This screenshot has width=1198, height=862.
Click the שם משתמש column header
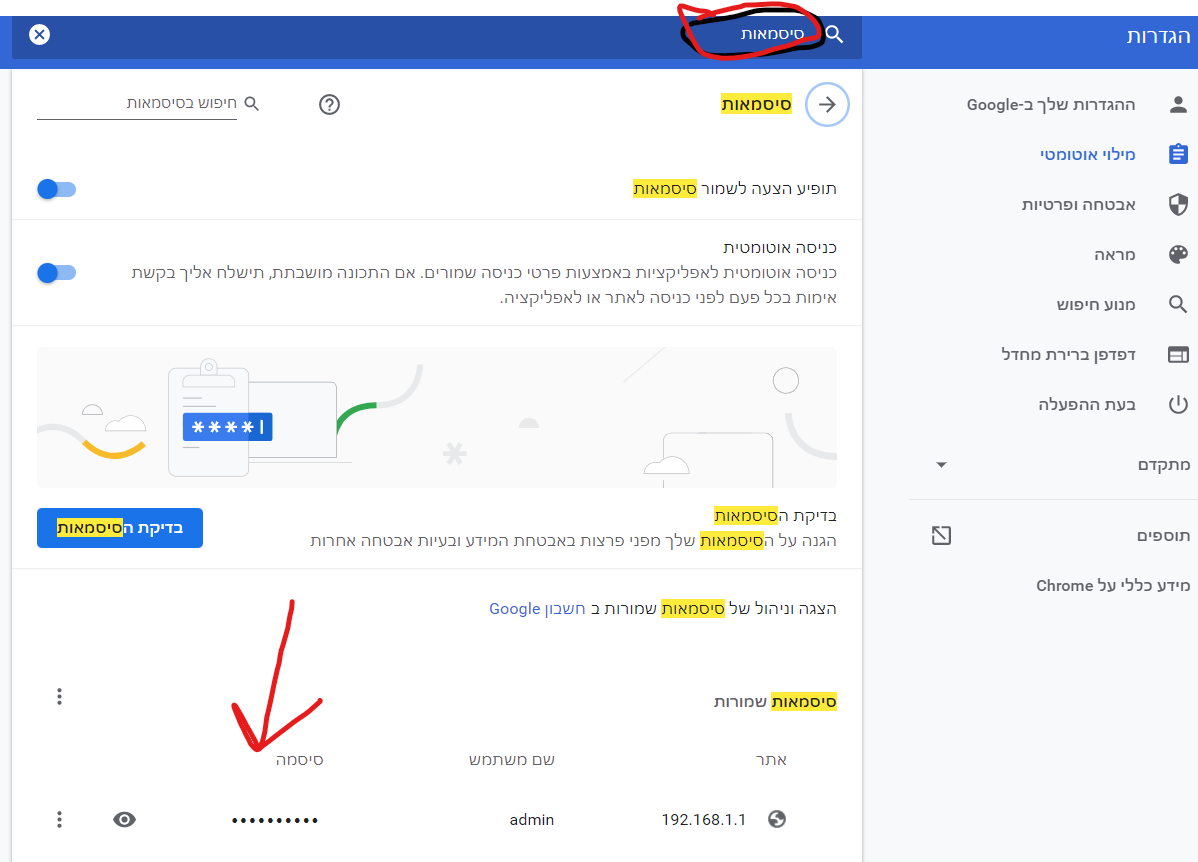[x=511, y=760]
